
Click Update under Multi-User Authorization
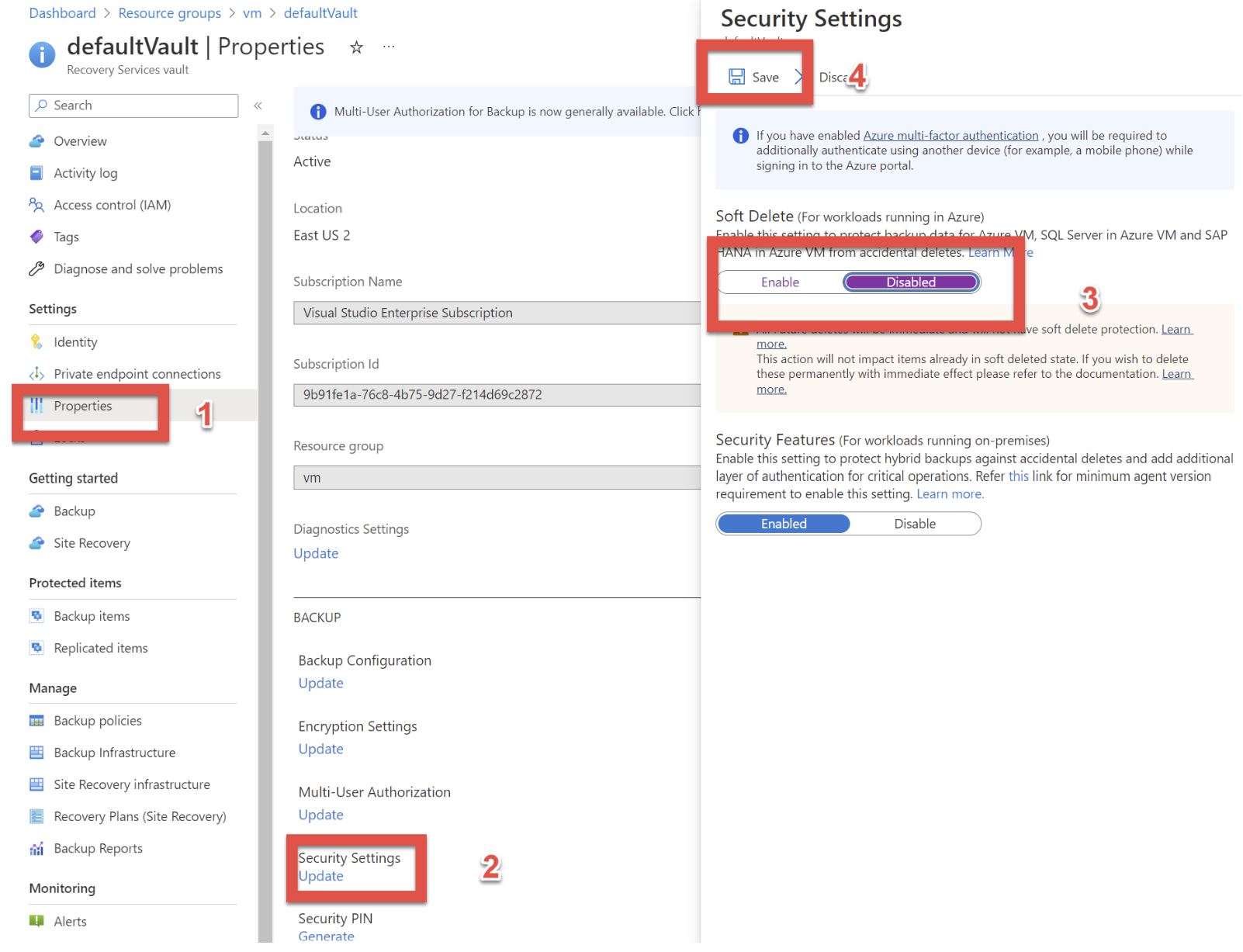pos(320,815)
